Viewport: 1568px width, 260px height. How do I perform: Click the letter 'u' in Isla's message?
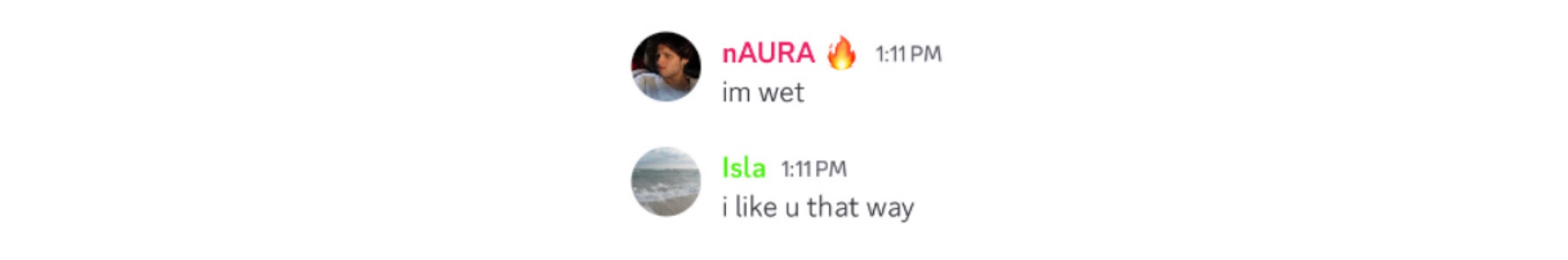coord(792,208)
